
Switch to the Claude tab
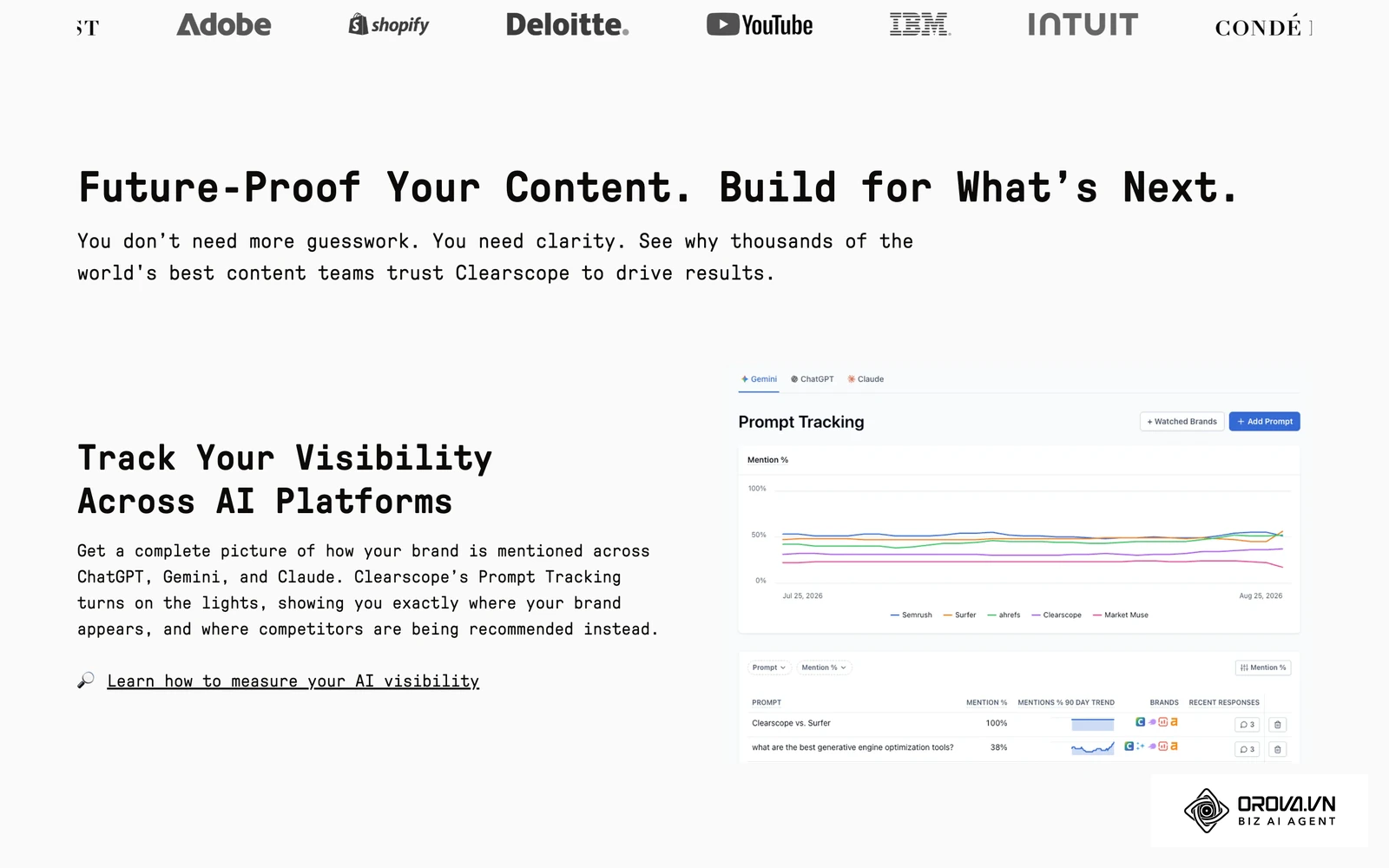click(866, 379)
